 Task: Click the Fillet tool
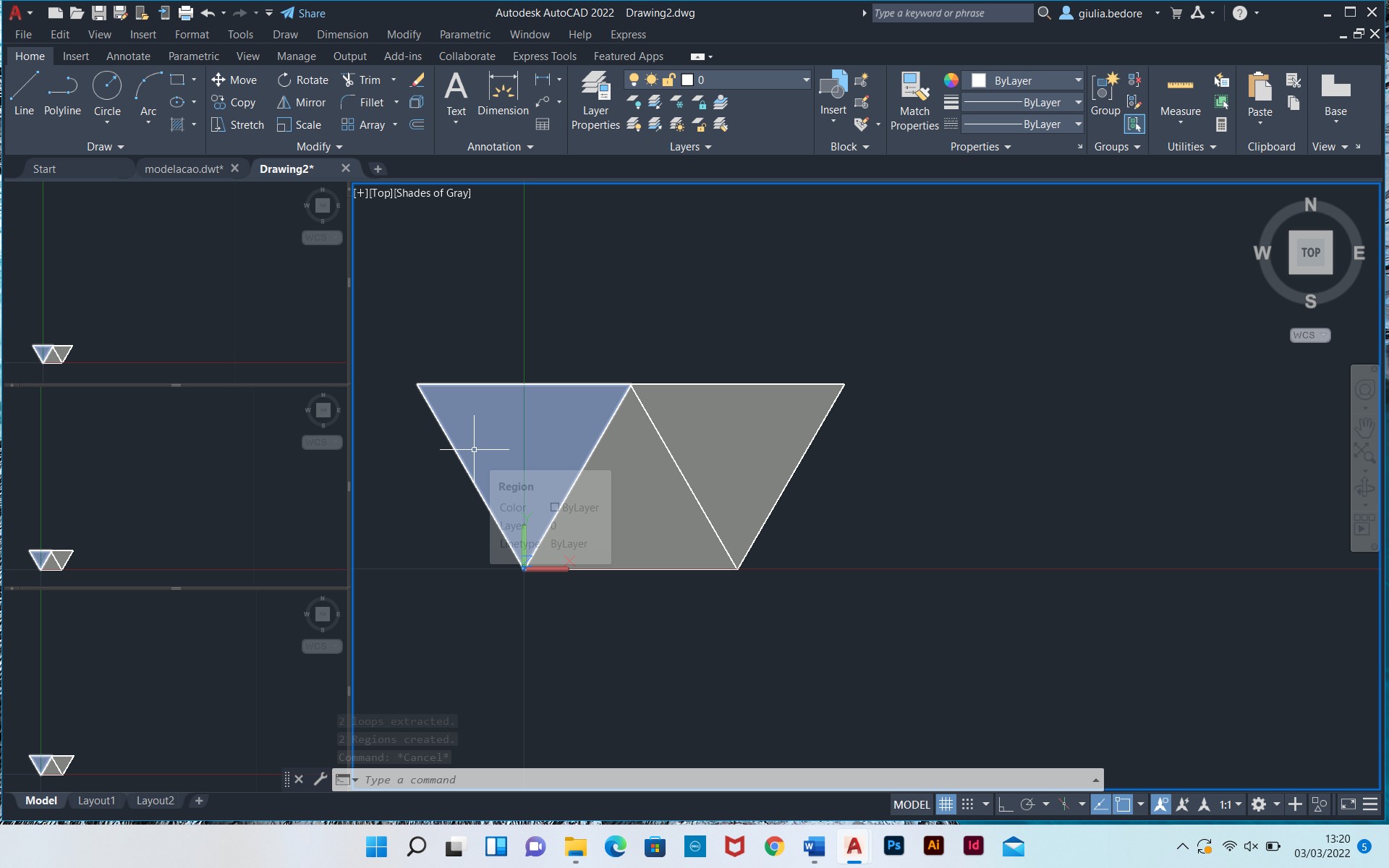[362, 102]
